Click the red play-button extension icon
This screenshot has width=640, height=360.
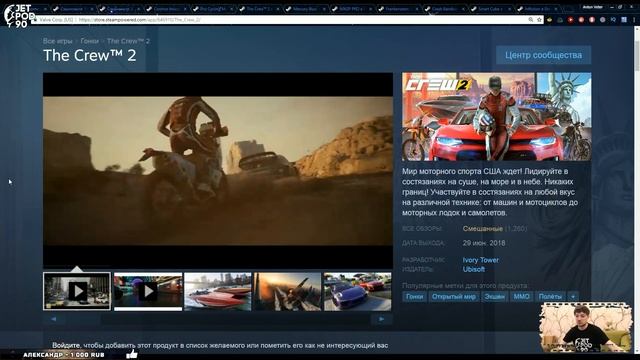click(x=571, y=20)
